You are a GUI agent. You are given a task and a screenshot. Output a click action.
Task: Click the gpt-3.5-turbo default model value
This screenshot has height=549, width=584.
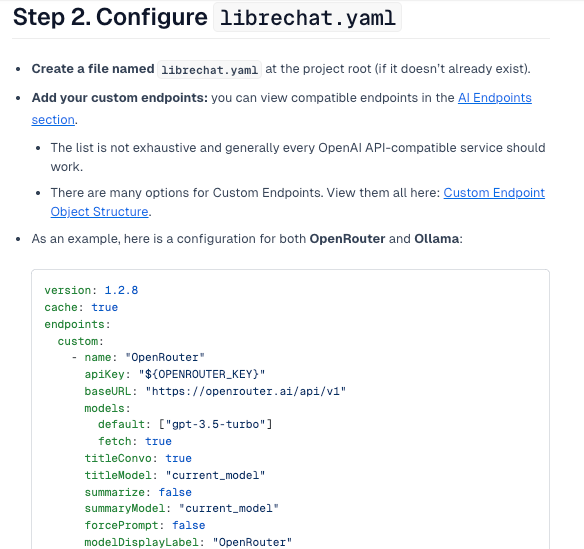point(216,424)
